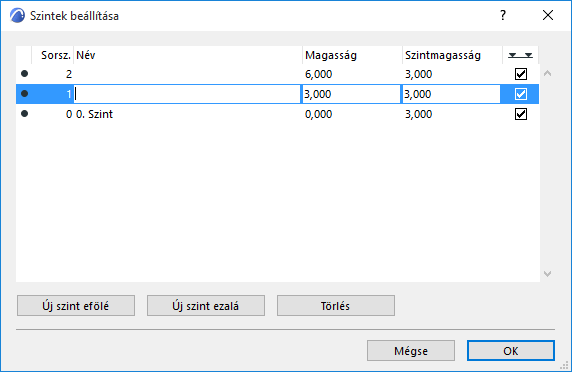Viewport: 572px width, 372px height.
Task: Edit Szintmagasság field of story 1
Action: tap(451, 94)
